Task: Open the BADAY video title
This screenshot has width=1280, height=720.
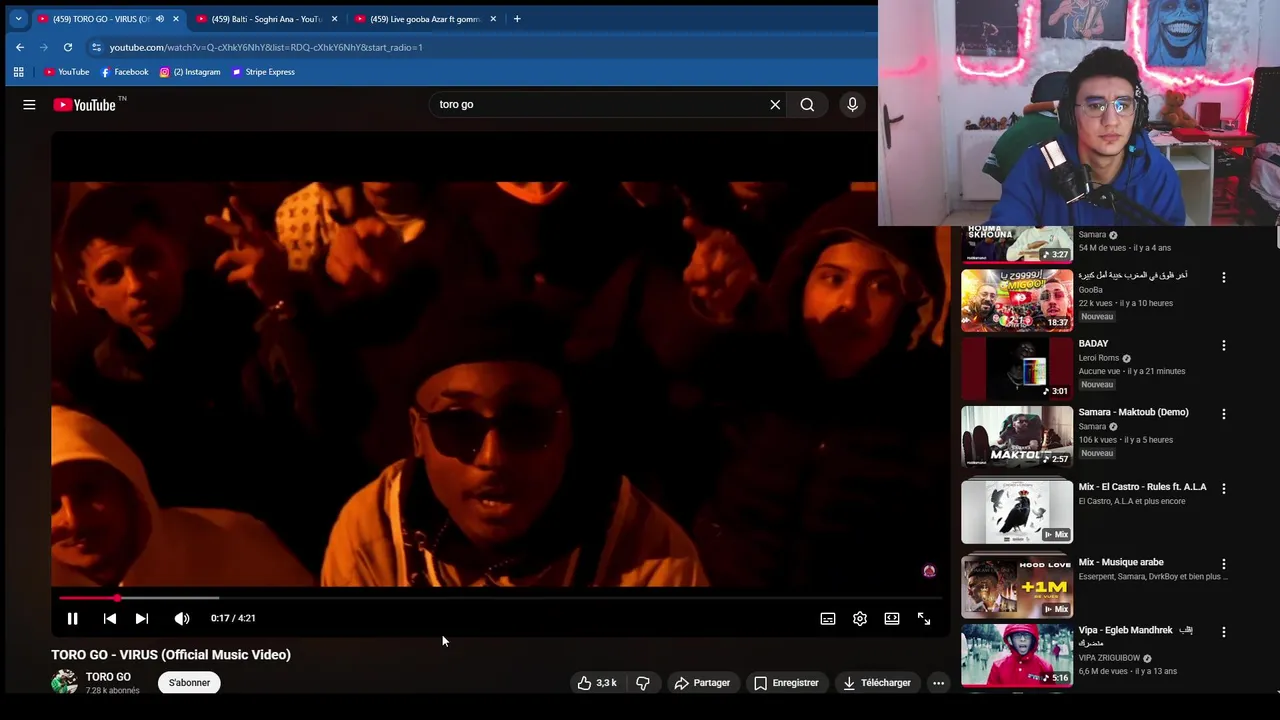Action: 1093,343
